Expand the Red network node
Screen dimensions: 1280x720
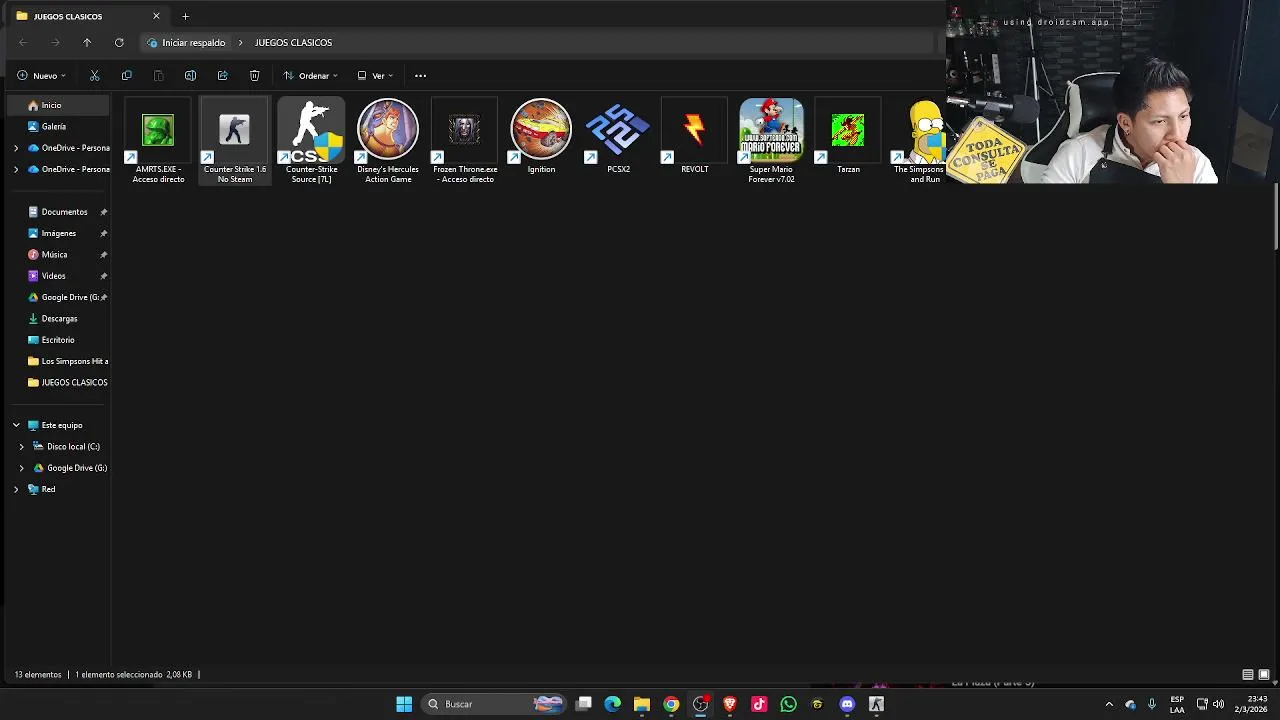[x=16, y=489]
